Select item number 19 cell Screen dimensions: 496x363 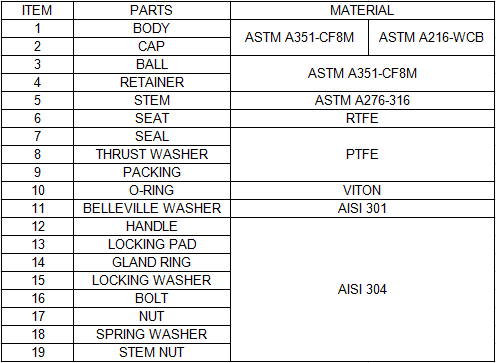point(37,352)
